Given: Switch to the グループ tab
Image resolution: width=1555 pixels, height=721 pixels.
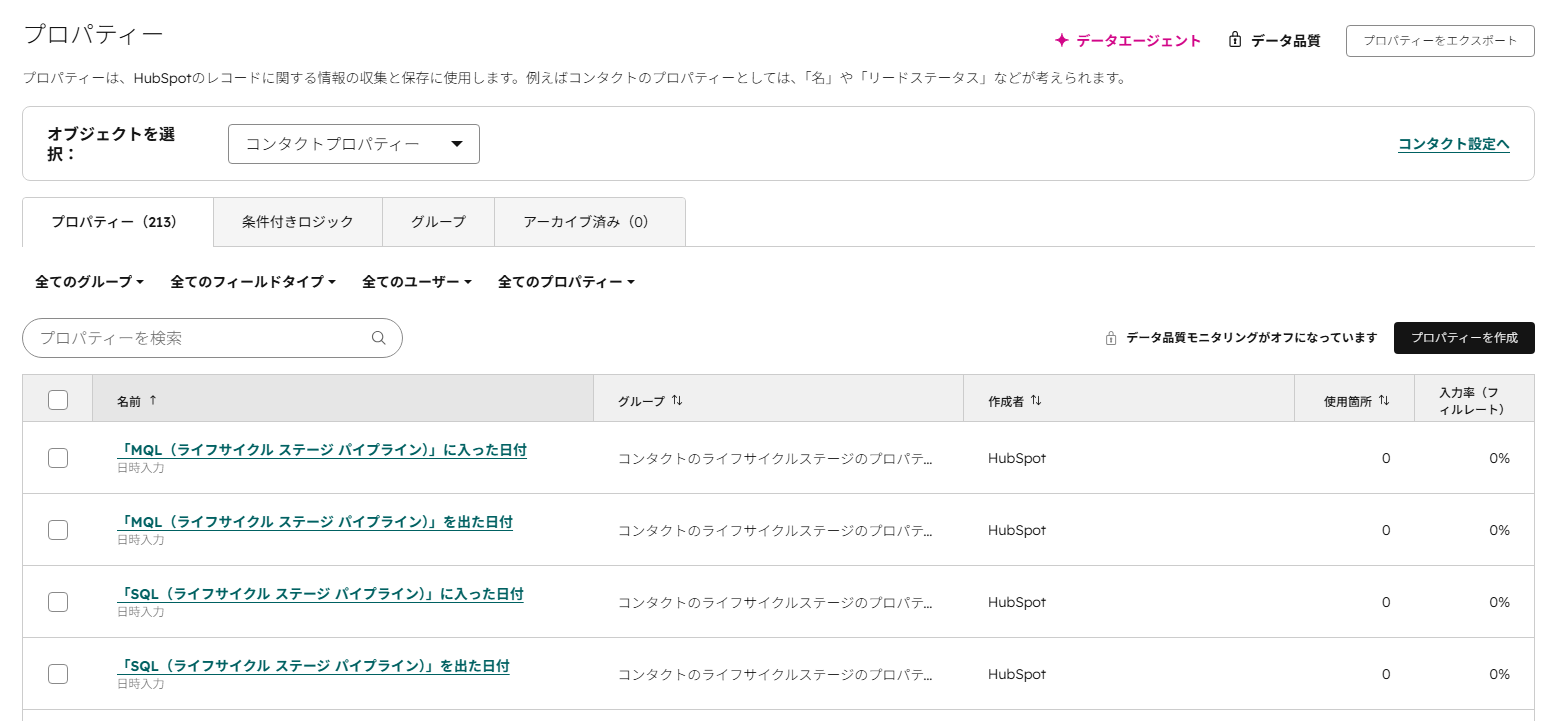Looking at the screenshot, I should click(x=438, y=222).
